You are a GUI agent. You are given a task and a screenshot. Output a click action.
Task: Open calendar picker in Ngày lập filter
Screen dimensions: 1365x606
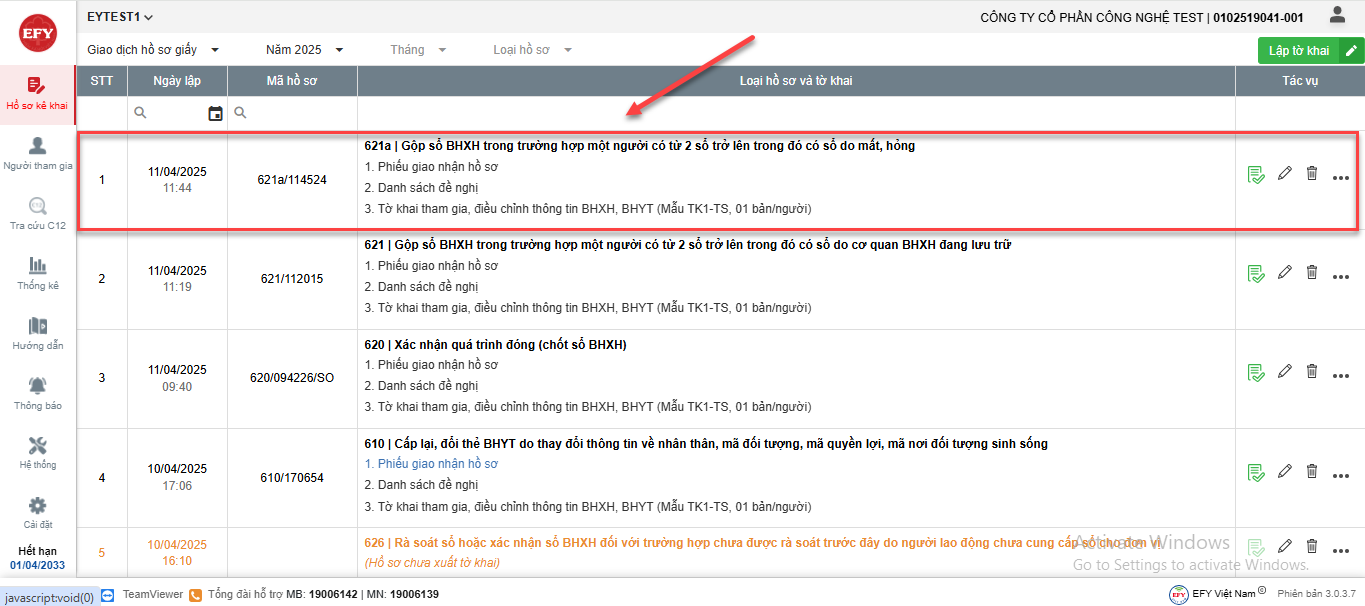click(215, 114)
